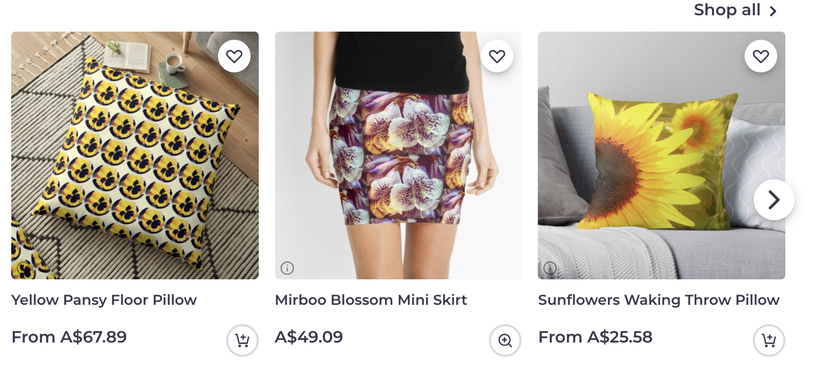Add Yellow Pansy Floor Pillow to cart
The image size is (820, 367).
click(x=242, y=340)
